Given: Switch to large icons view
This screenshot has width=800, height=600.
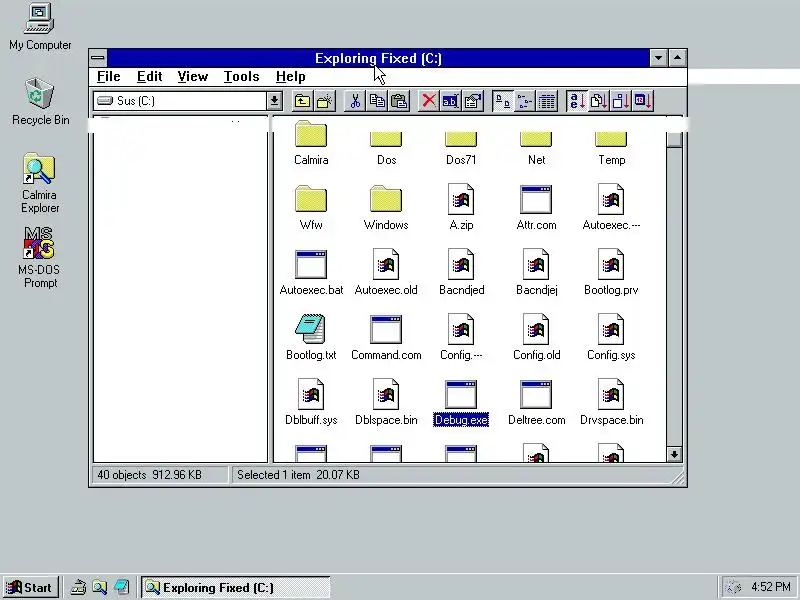Looking at the screenshot, I should click(x=503, y=101).
